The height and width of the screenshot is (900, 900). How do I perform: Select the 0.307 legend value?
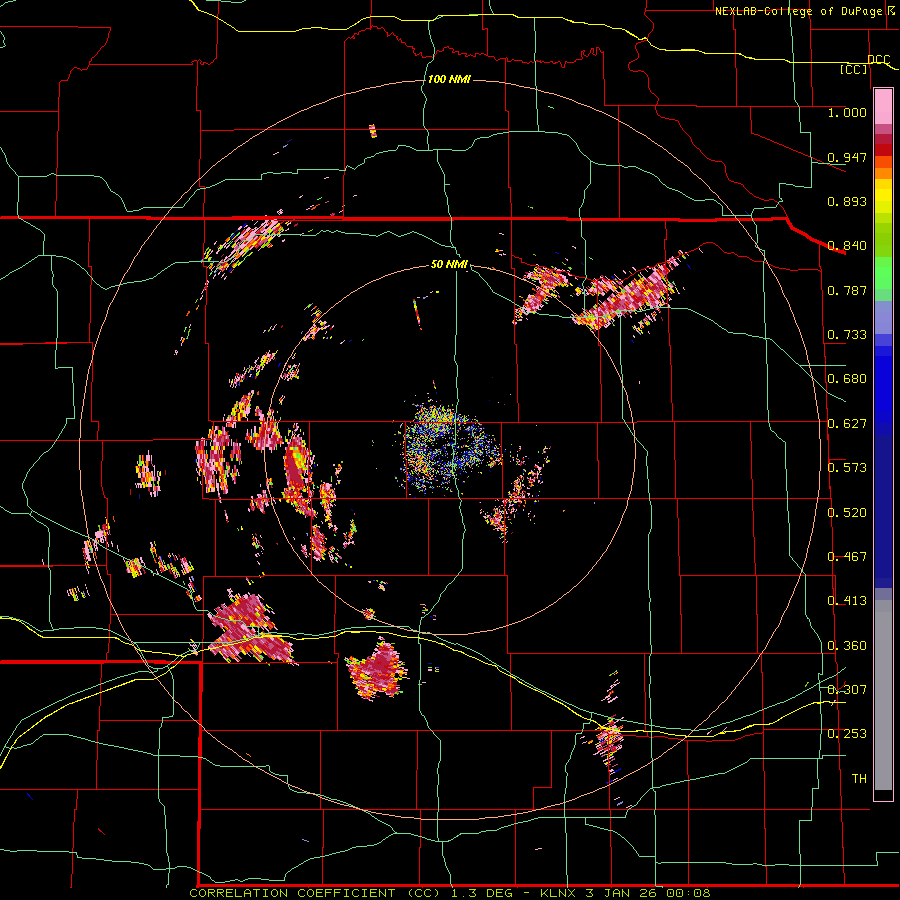point(847,690)
